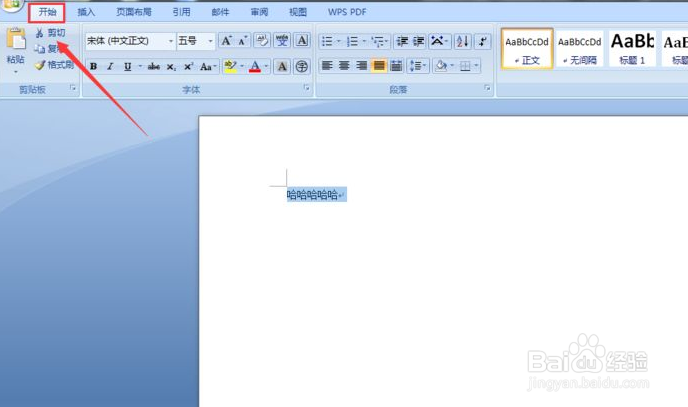
Task: Apply the 正文 (Normal) style
Action: [527, 49]
